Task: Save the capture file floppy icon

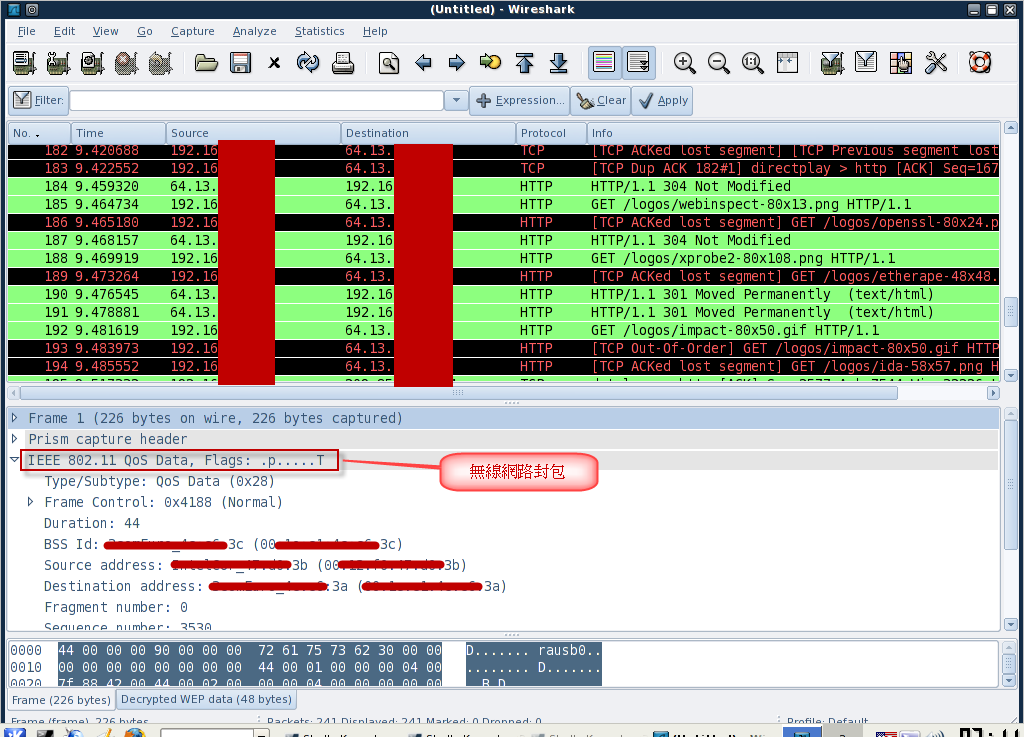Action: [x=240, y=63]
